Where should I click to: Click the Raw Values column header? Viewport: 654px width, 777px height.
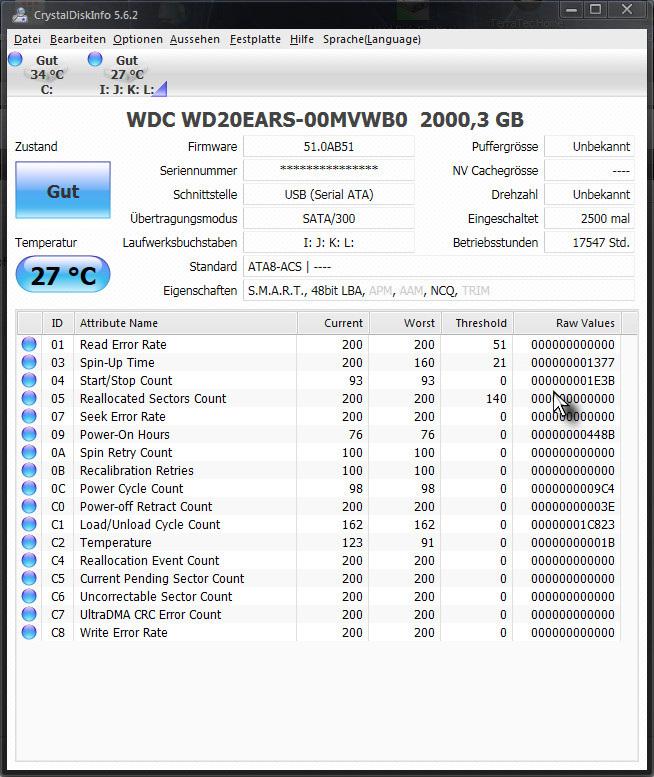click(567, 323)
